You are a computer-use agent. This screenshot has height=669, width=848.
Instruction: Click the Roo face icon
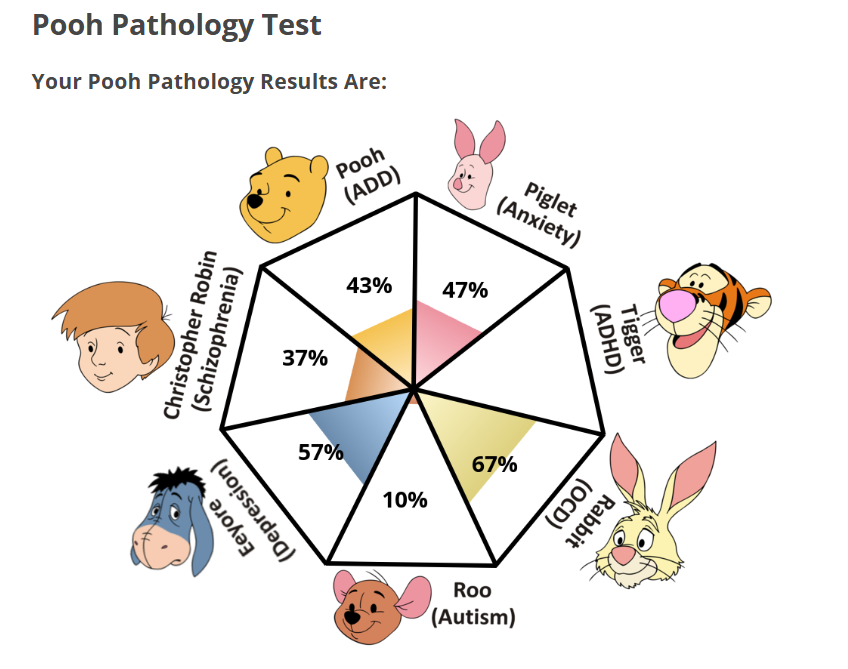pos(369,607)
